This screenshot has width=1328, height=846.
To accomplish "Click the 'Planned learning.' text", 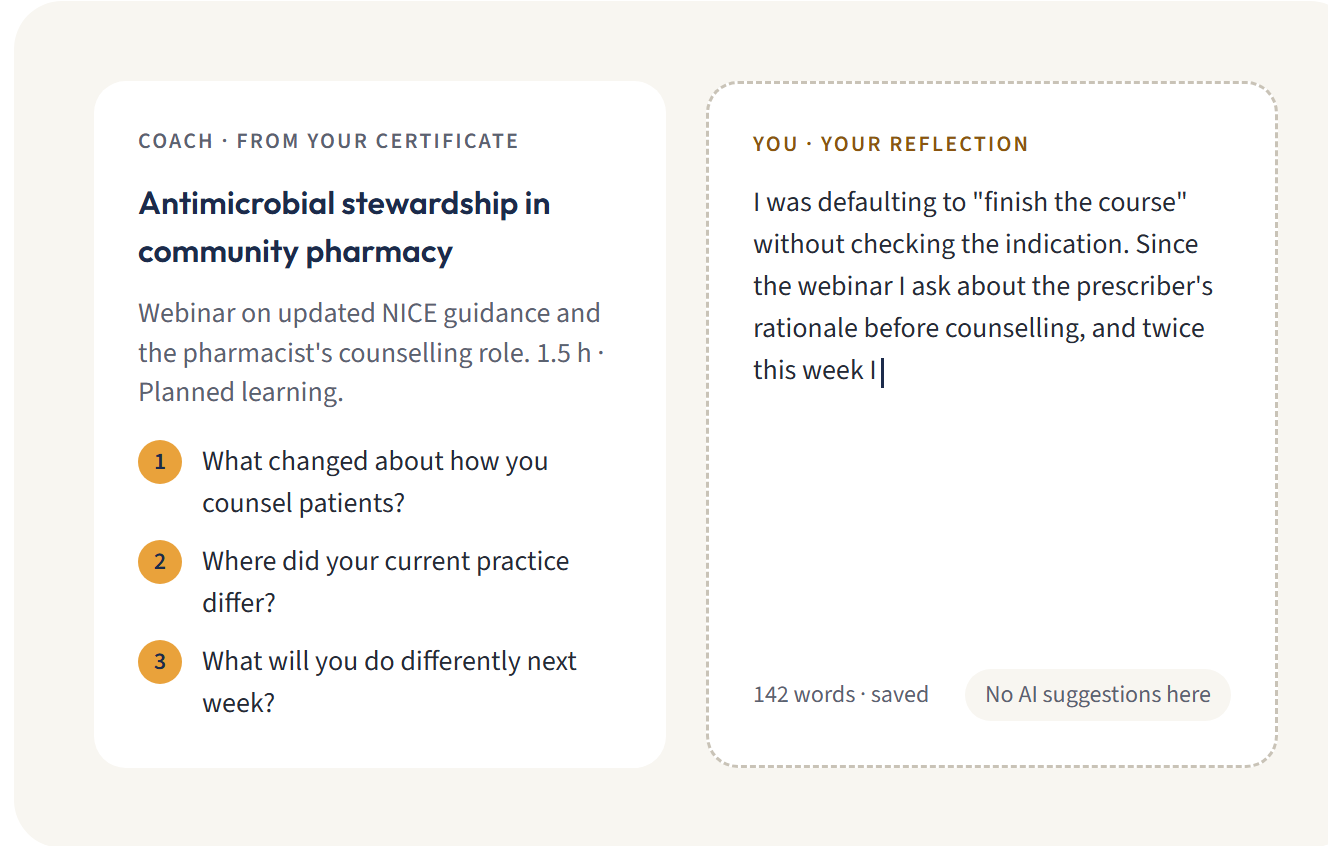I will [241, 393].
